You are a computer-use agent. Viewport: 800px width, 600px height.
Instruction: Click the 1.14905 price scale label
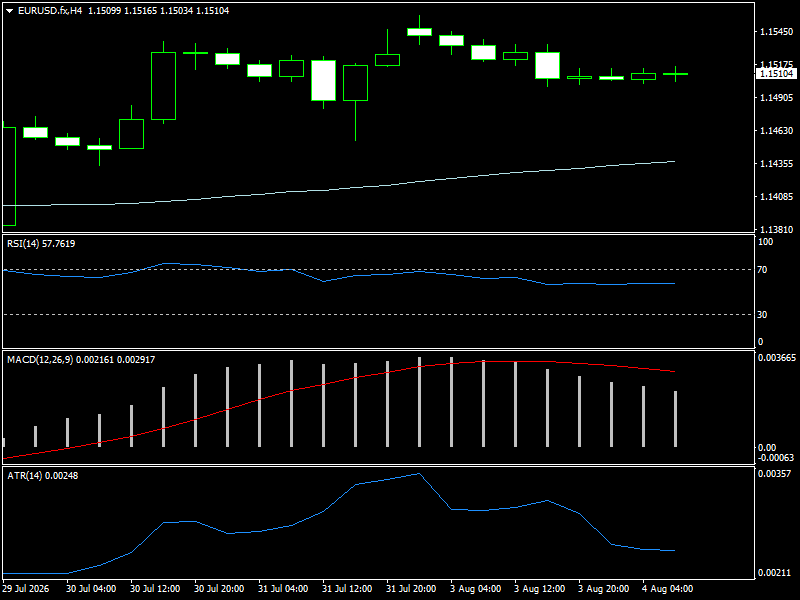[x=777, y=97]
